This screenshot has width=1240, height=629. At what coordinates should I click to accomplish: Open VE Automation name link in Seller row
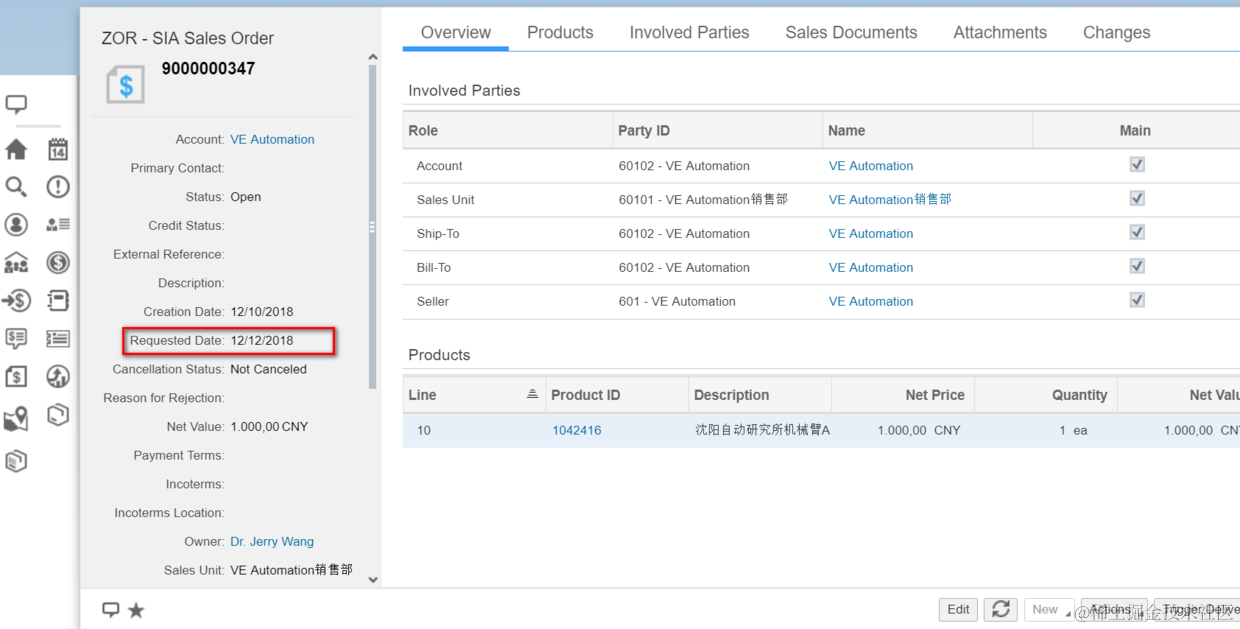pos(871,301)
